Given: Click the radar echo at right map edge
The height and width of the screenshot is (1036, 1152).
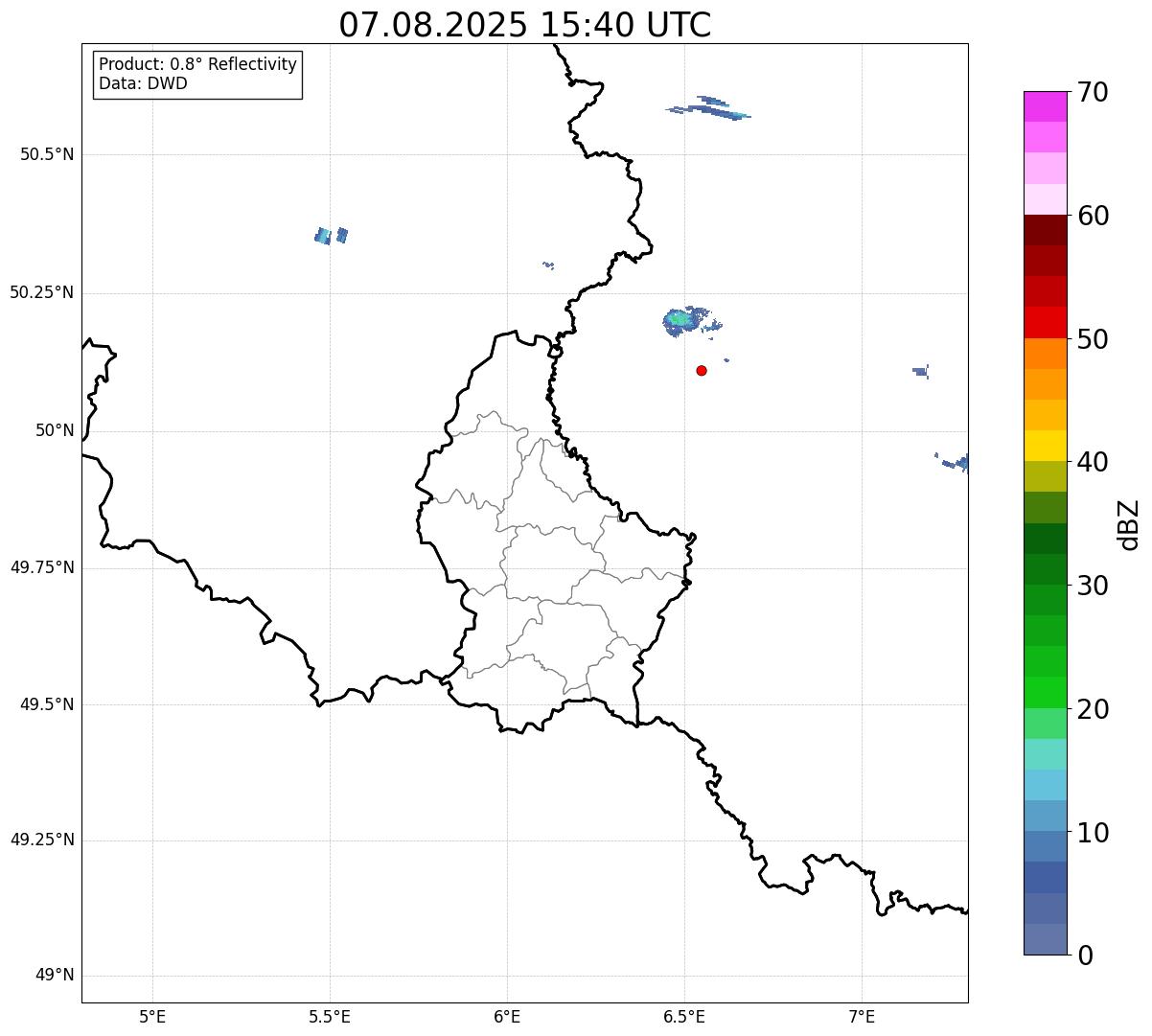Looking at the screenshot, I should (x=957, y=463).
